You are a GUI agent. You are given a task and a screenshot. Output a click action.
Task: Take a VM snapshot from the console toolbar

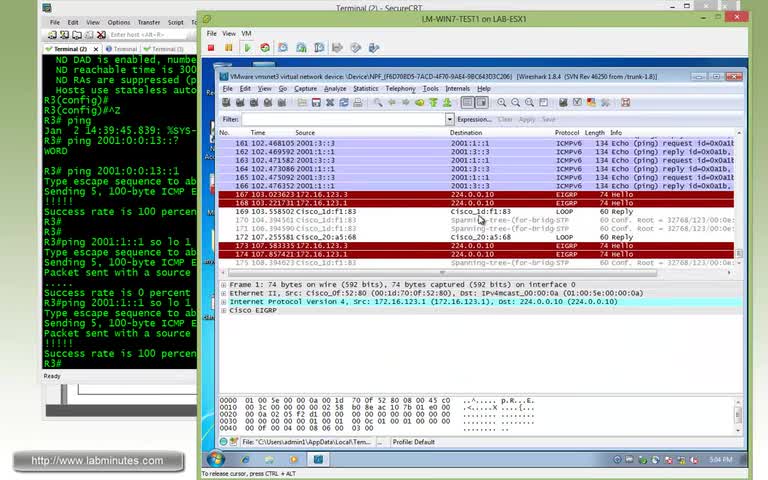point(283,48)
